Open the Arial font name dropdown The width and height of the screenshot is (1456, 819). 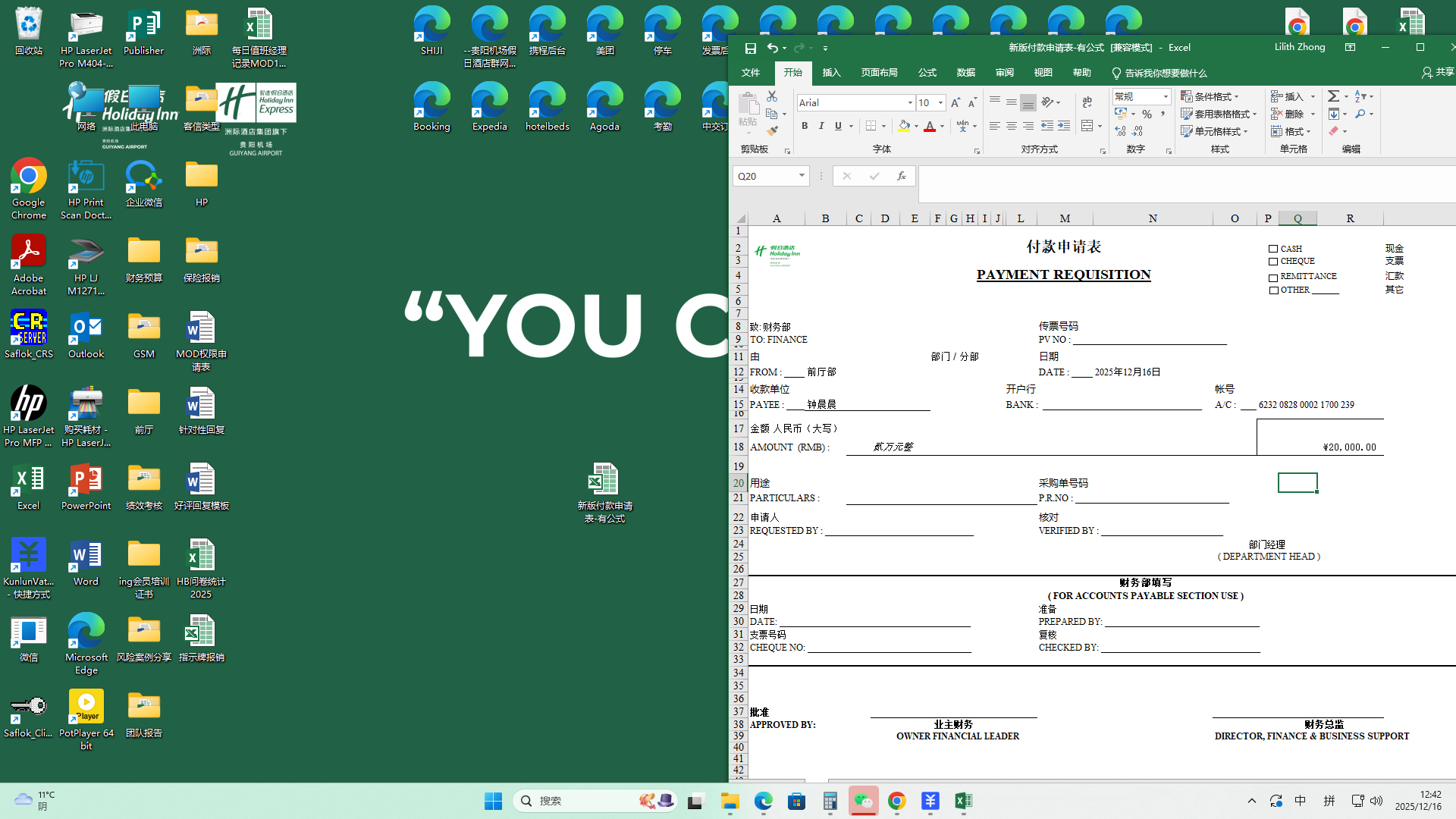pos(910,102)
